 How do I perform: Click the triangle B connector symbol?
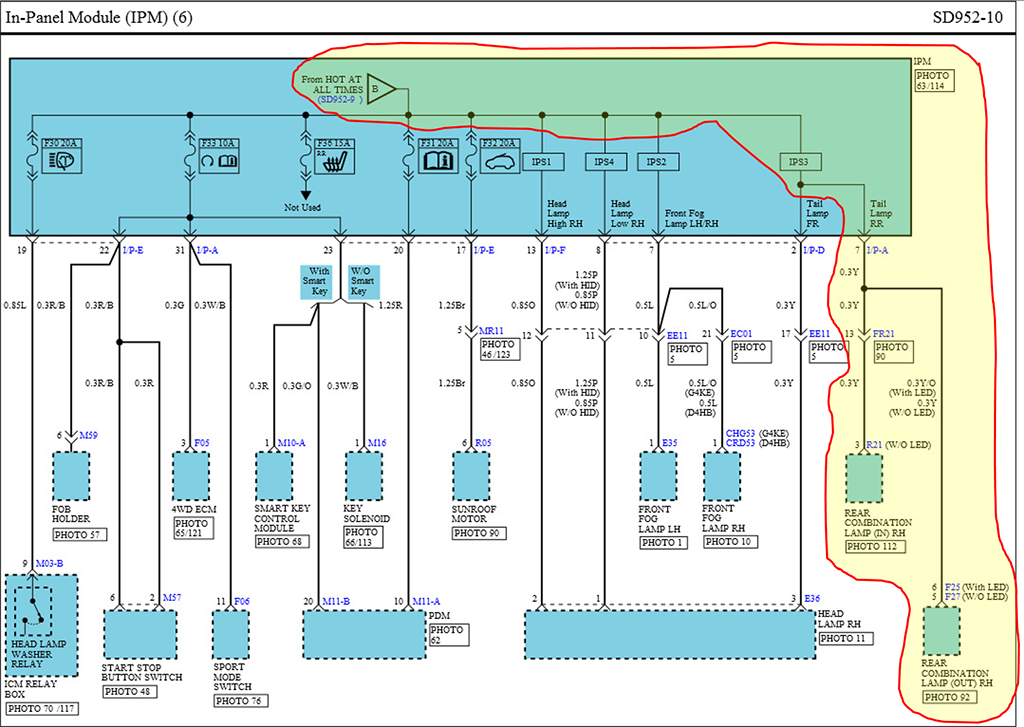click(381, 89)
